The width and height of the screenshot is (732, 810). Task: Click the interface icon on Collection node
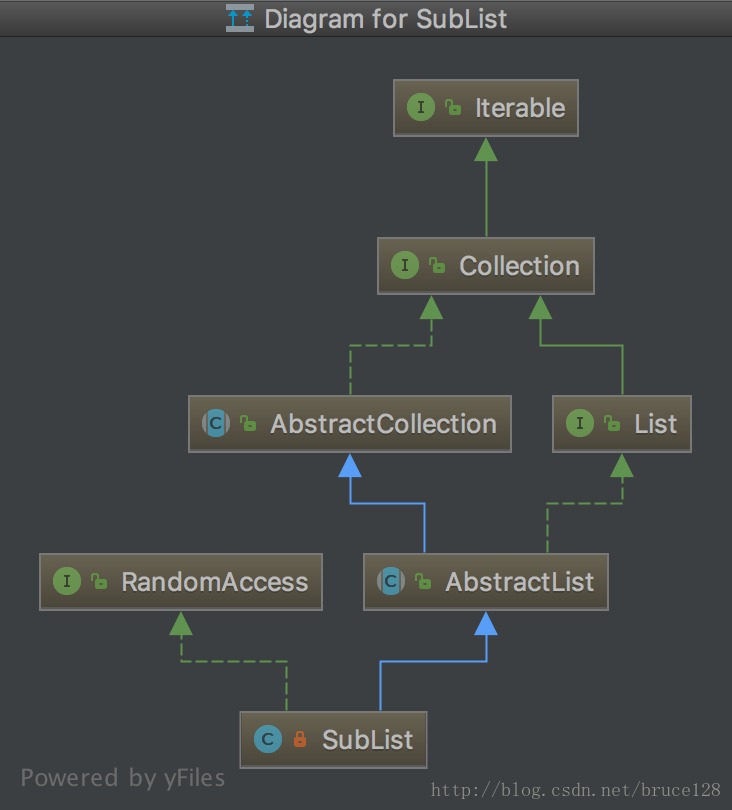[405, 266]
